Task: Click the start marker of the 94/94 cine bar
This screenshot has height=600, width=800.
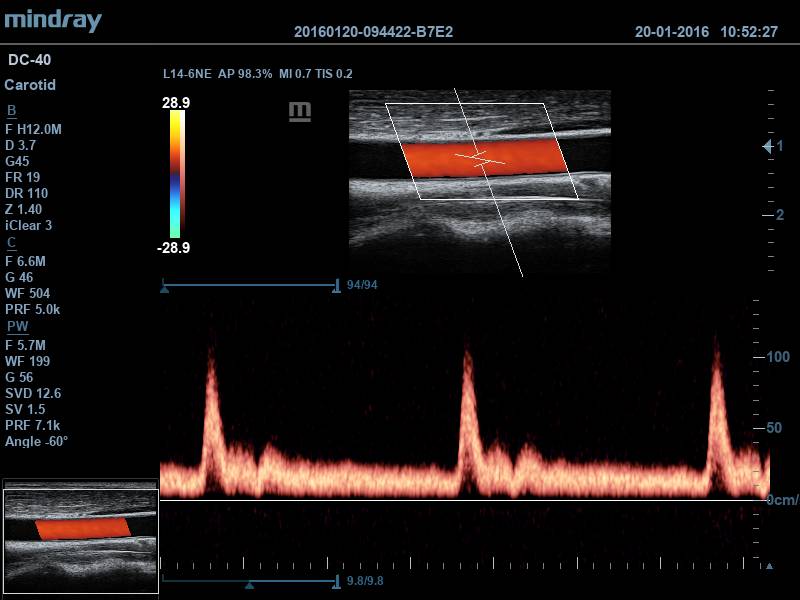Action: [x=165, y=287]
